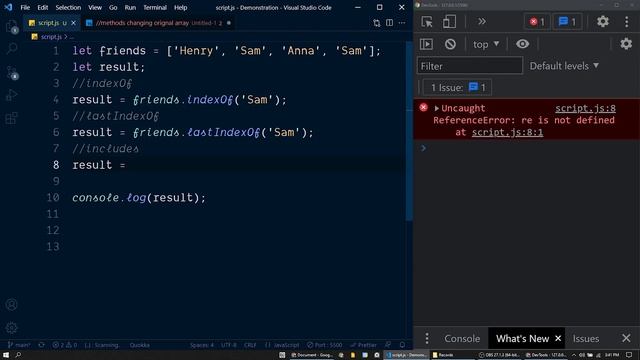The width and height of the screenshot is (640, 360).
Task: Open the script.js:8 link in error header
Action: [585, 108]
